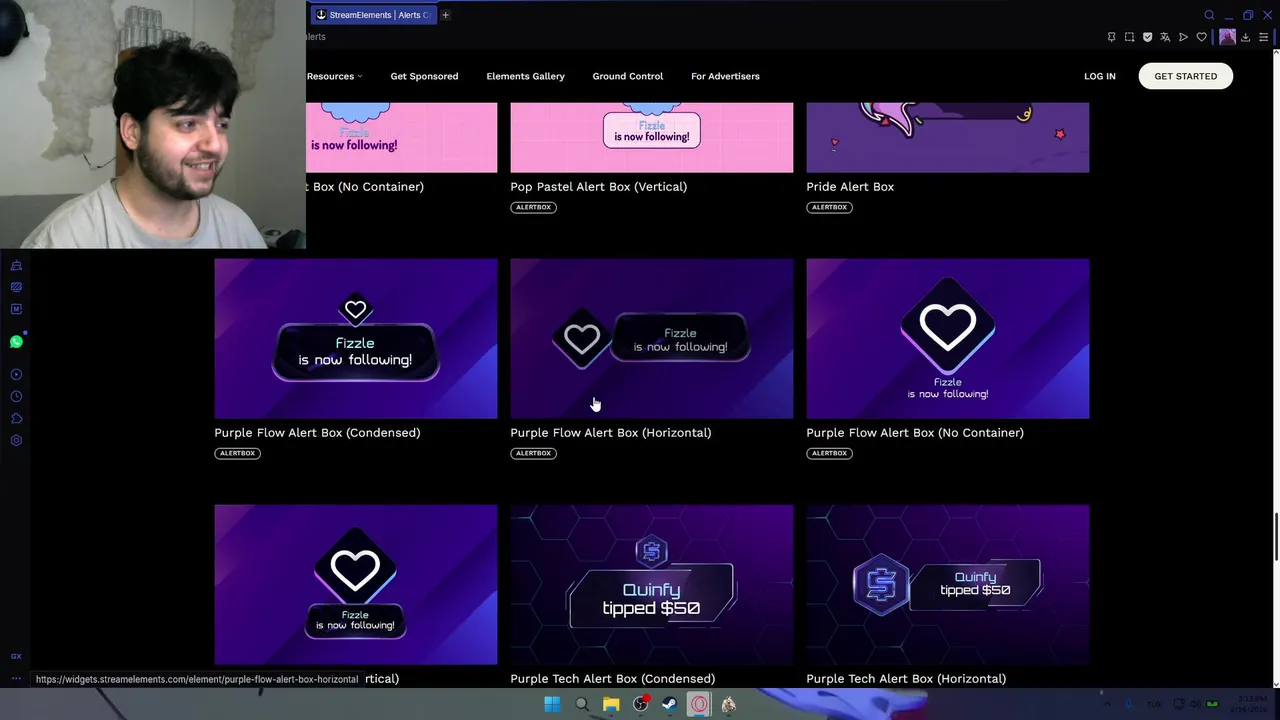Open a new browser tab with plus

point(445,15)
